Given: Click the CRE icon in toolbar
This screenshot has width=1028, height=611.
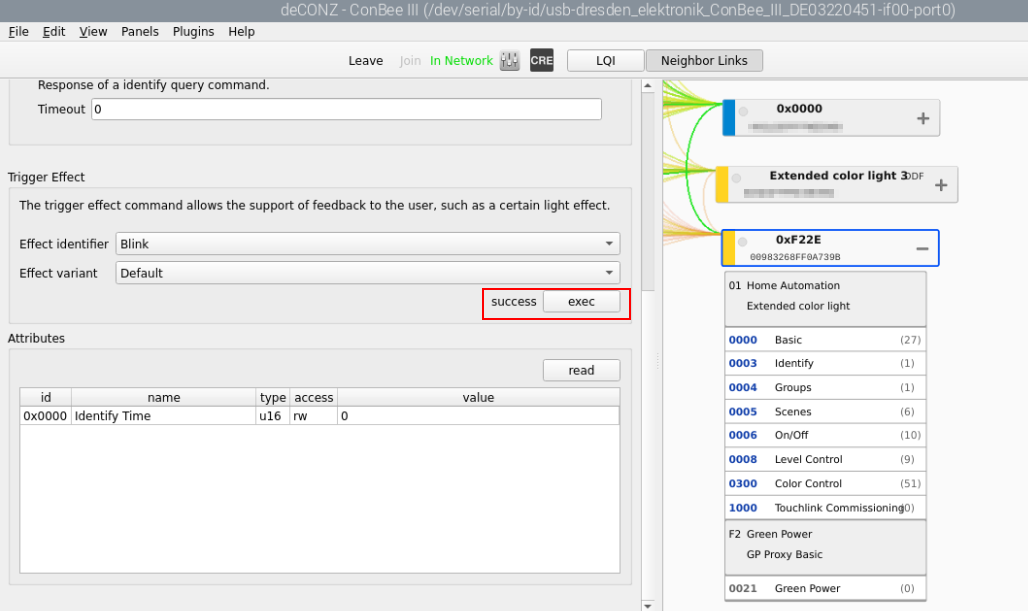Looking at the screenshot, I should coord(541,61).
